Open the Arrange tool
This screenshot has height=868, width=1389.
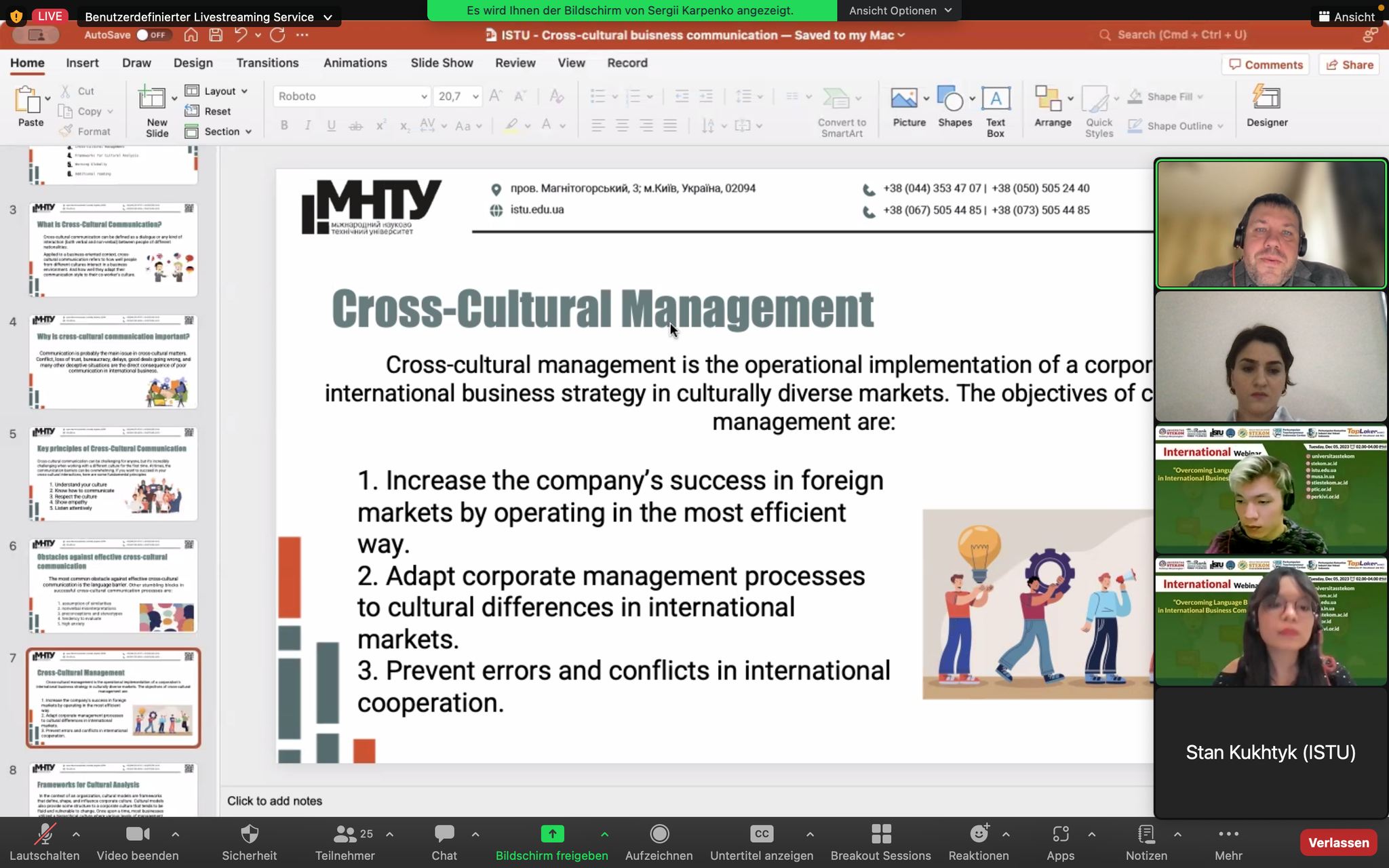click(1053, 107)
